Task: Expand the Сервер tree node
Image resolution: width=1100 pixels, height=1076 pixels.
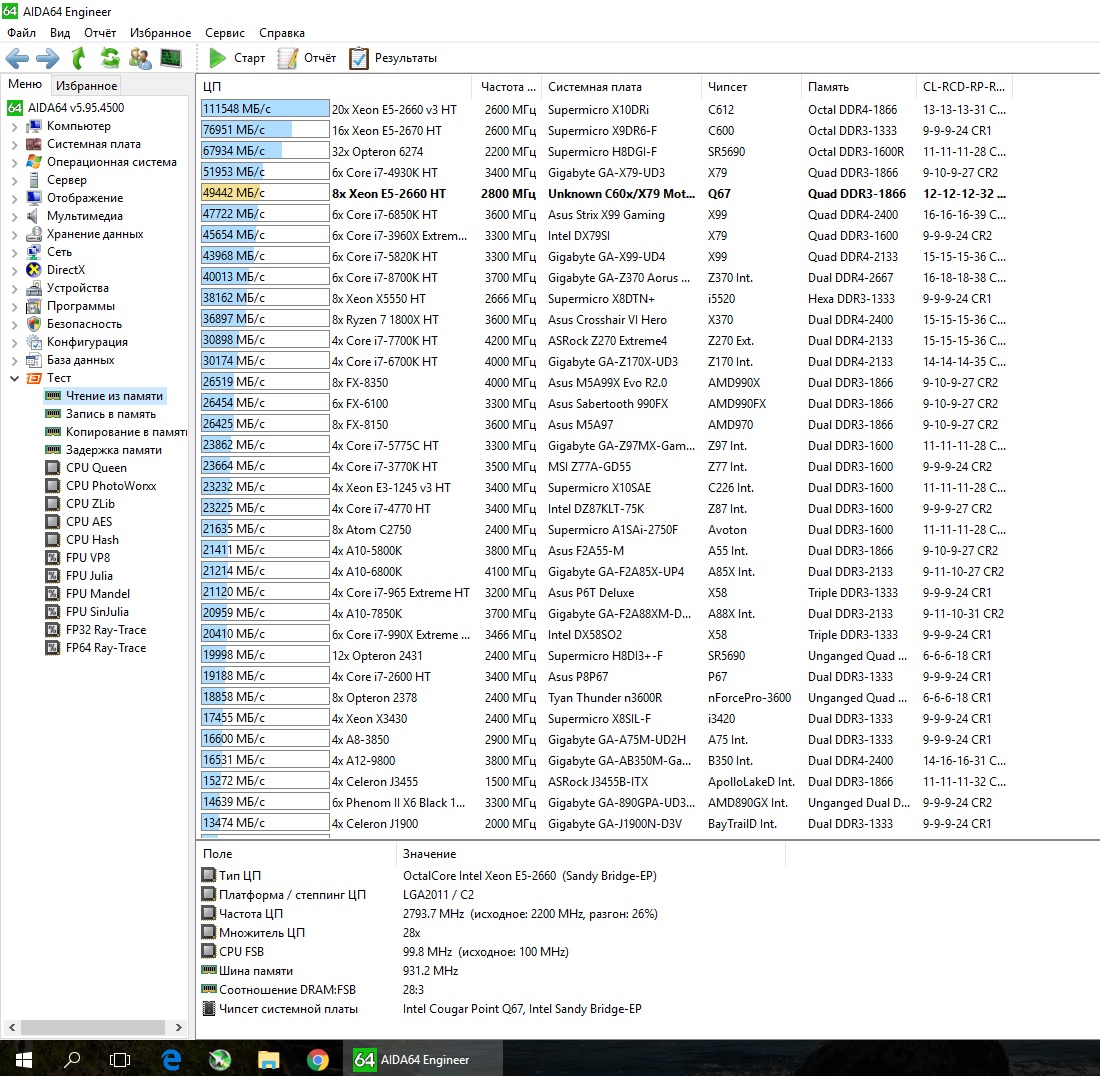Action: click(x=14, y=181)
